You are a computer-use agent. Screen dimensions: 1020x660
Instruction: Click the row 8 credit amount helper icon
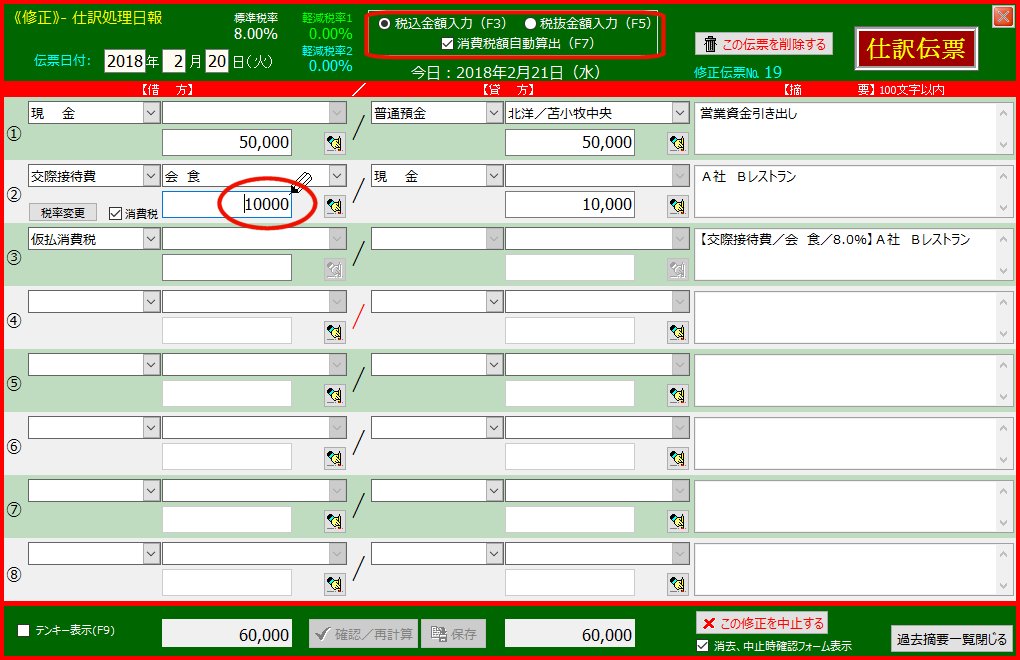[678, 583]
